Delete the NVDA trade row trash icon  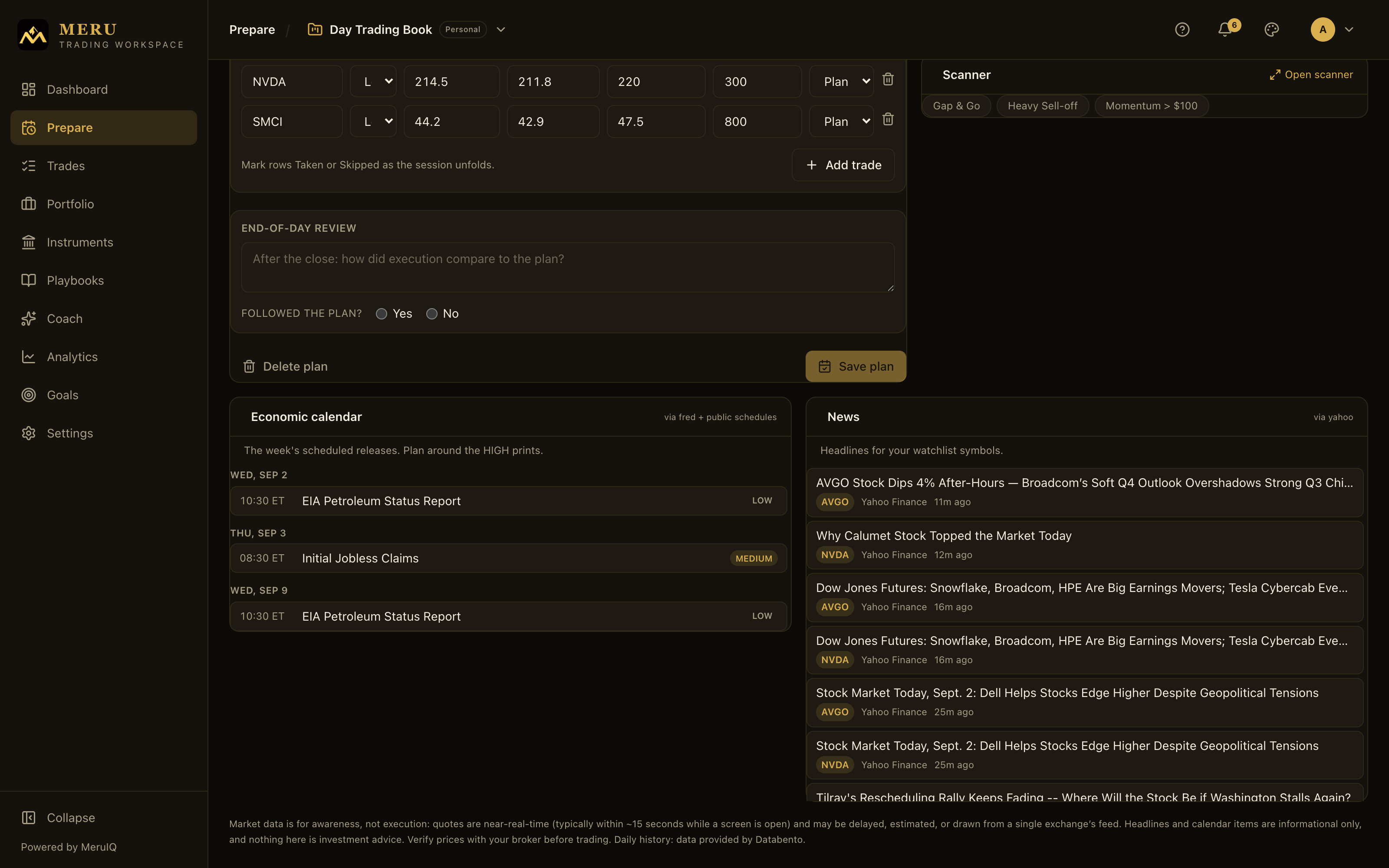click(x=888, y=79)
